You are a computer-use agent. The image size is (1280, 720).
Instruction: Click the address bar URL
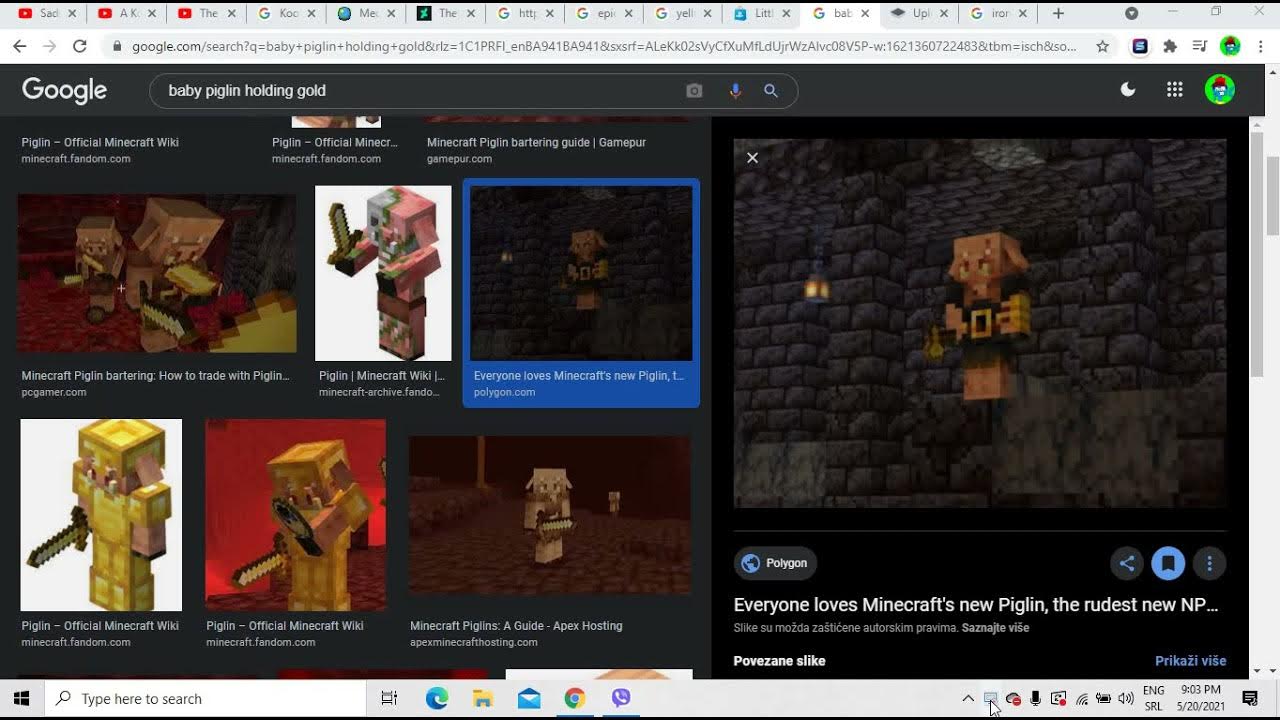(604, 46)
